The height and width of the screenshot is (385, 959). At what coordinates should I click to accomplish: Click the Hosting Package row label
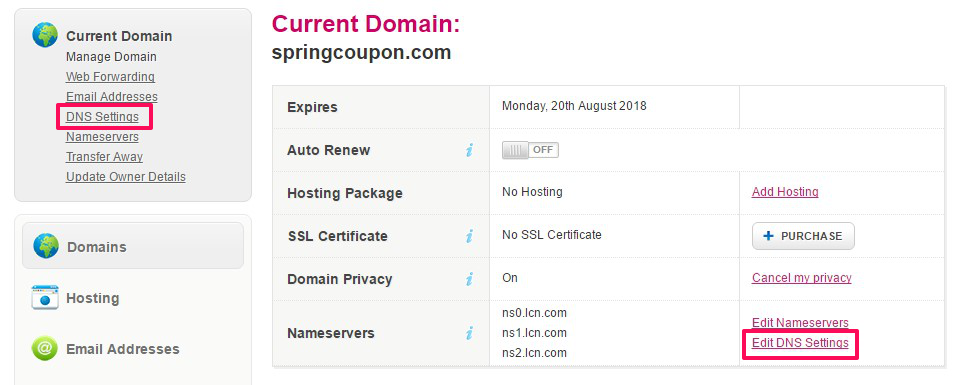click(x=345, y=193)
